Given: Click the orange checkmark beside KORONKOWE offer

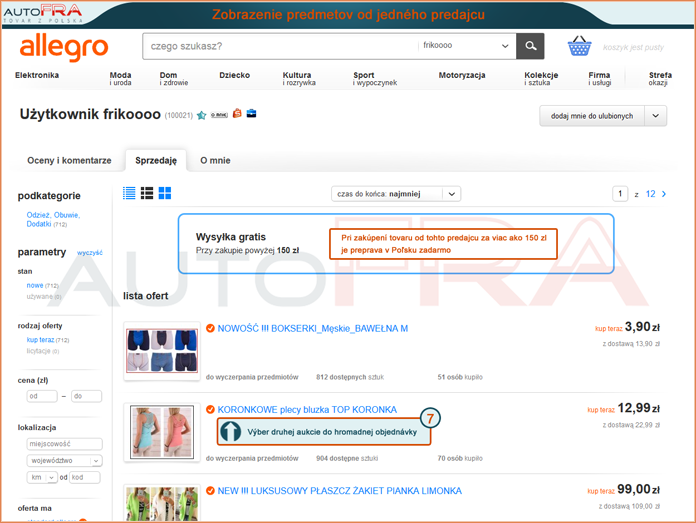Looking at the screenshot, I should pos(210,409).
